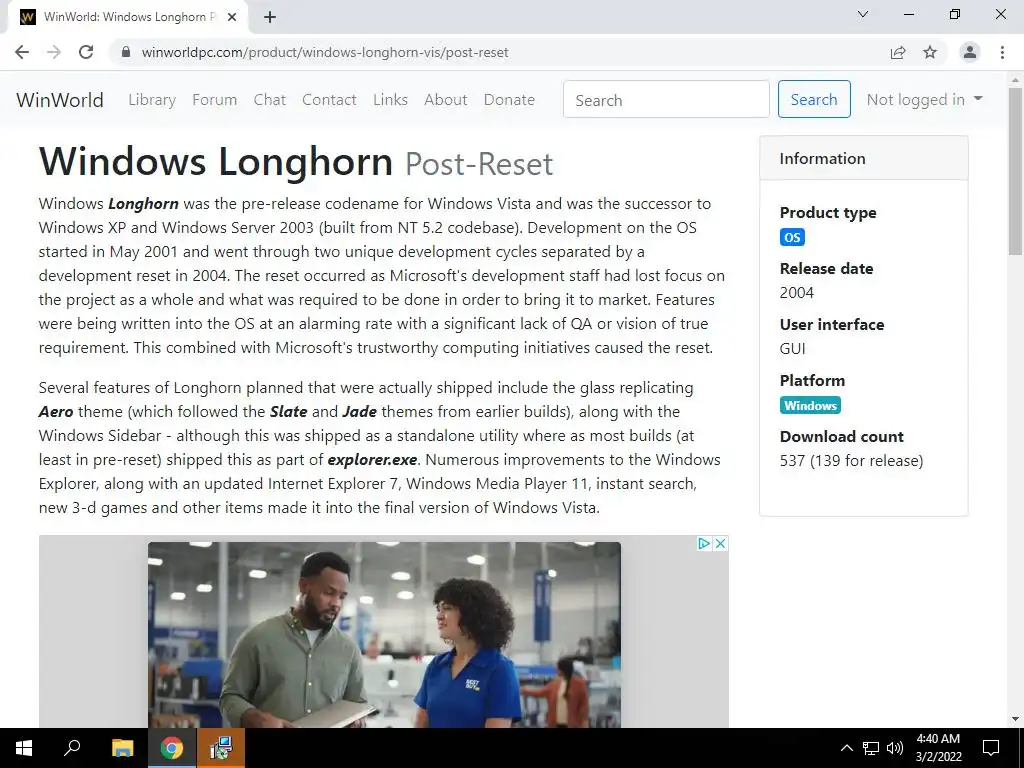Open Chrome's three-dot menu
The image size is (1024, 768).
click(x=1002, y=52)
